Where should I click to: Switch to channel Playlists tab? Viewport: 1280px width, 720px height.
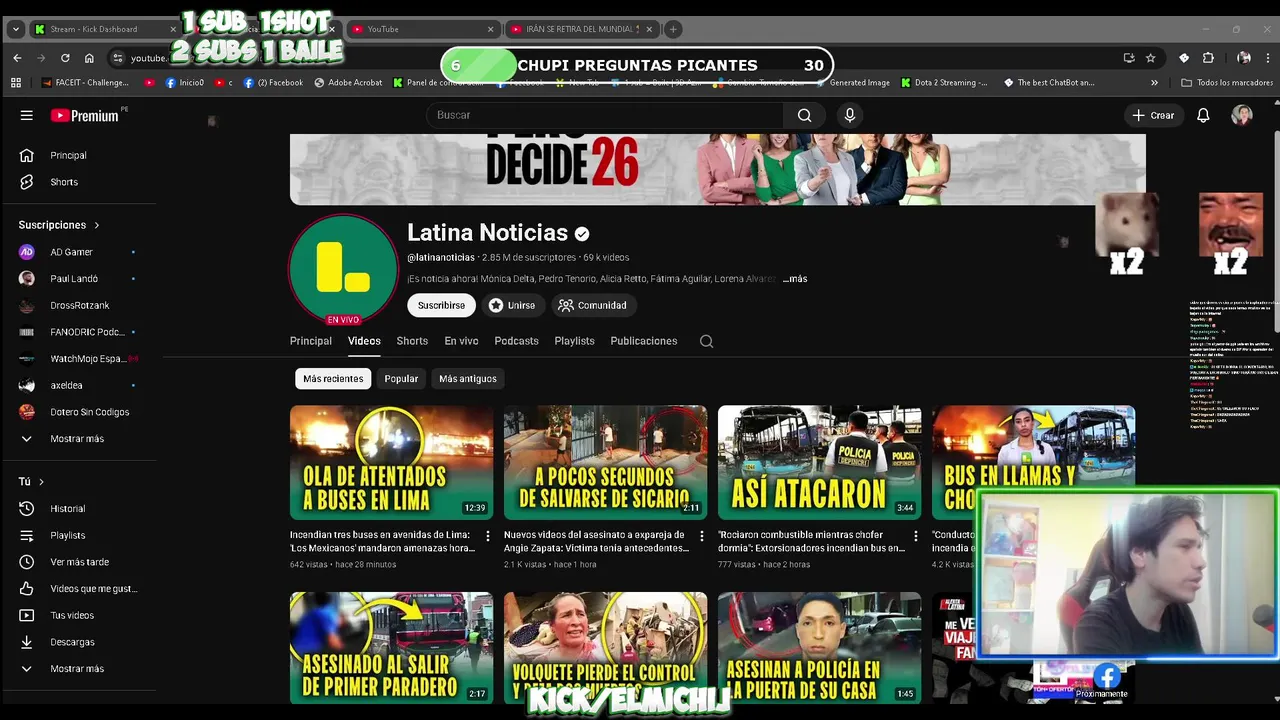tap(574, 341)
